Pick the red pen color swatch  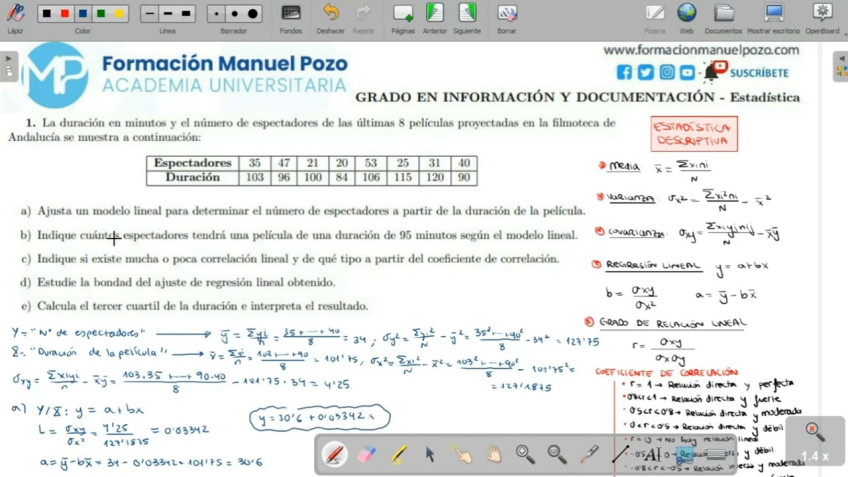pos(65,14)
